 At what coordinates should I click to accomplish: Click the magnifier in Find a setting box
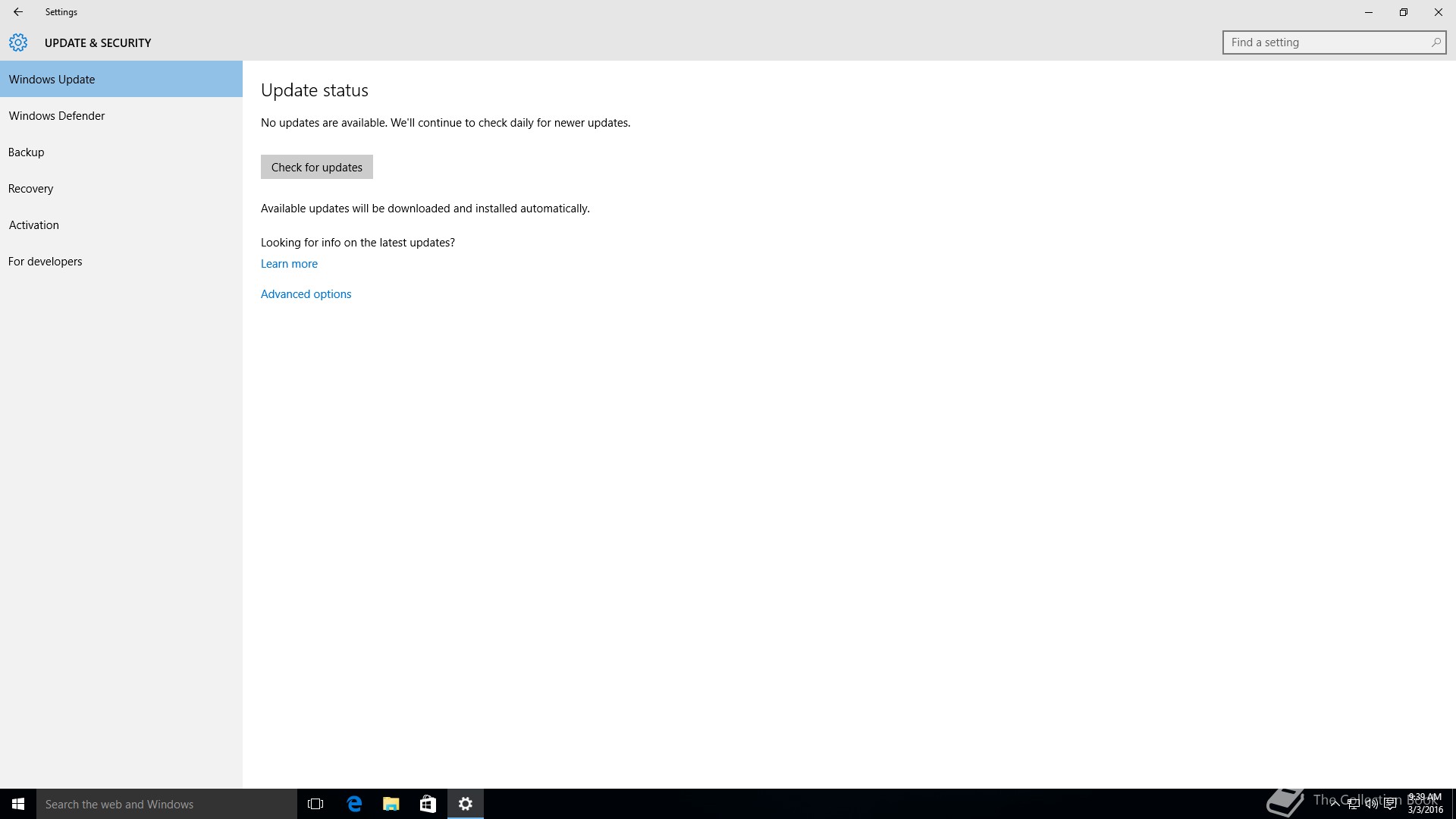(x=1436, y=42)
